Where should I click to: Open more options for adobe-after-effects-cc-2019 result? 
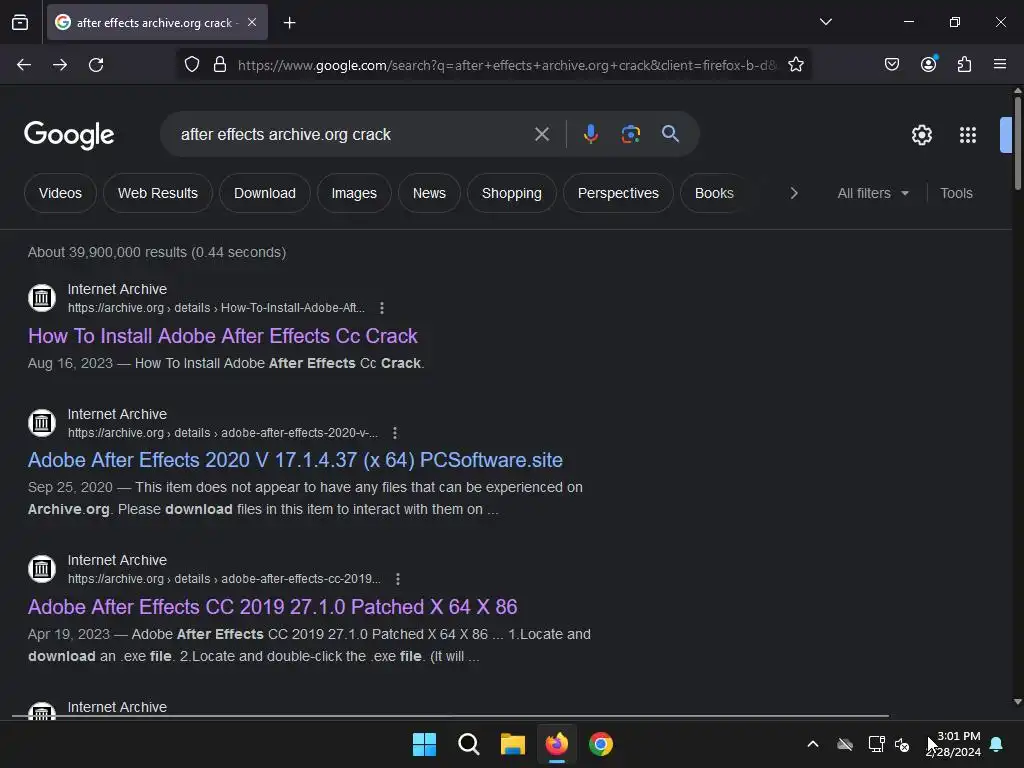[398, 579]
